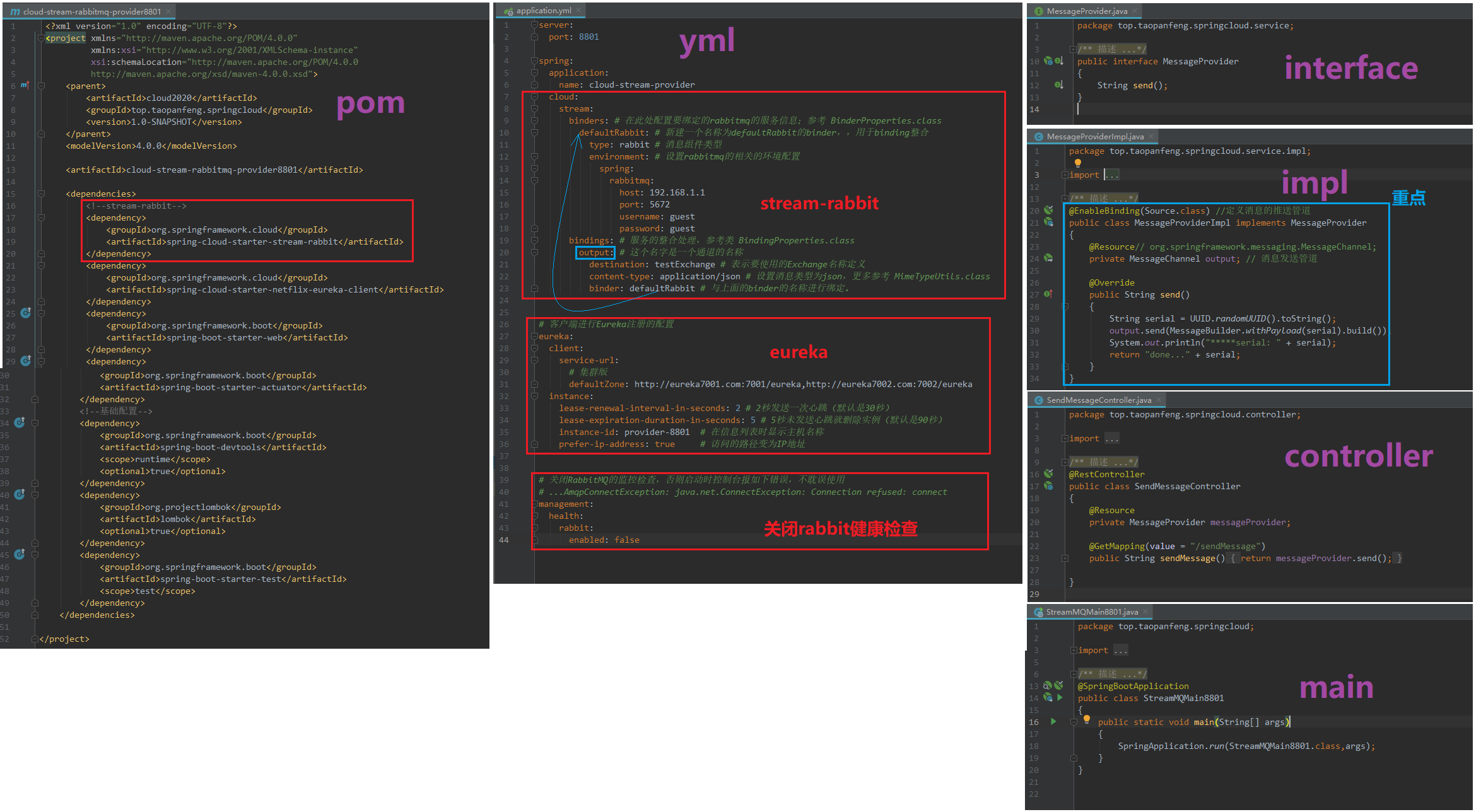Viewport: 1481px width, 812px height.
Task: Click the bean search icon beside @SpringBootApplication
Action: 1048,686
